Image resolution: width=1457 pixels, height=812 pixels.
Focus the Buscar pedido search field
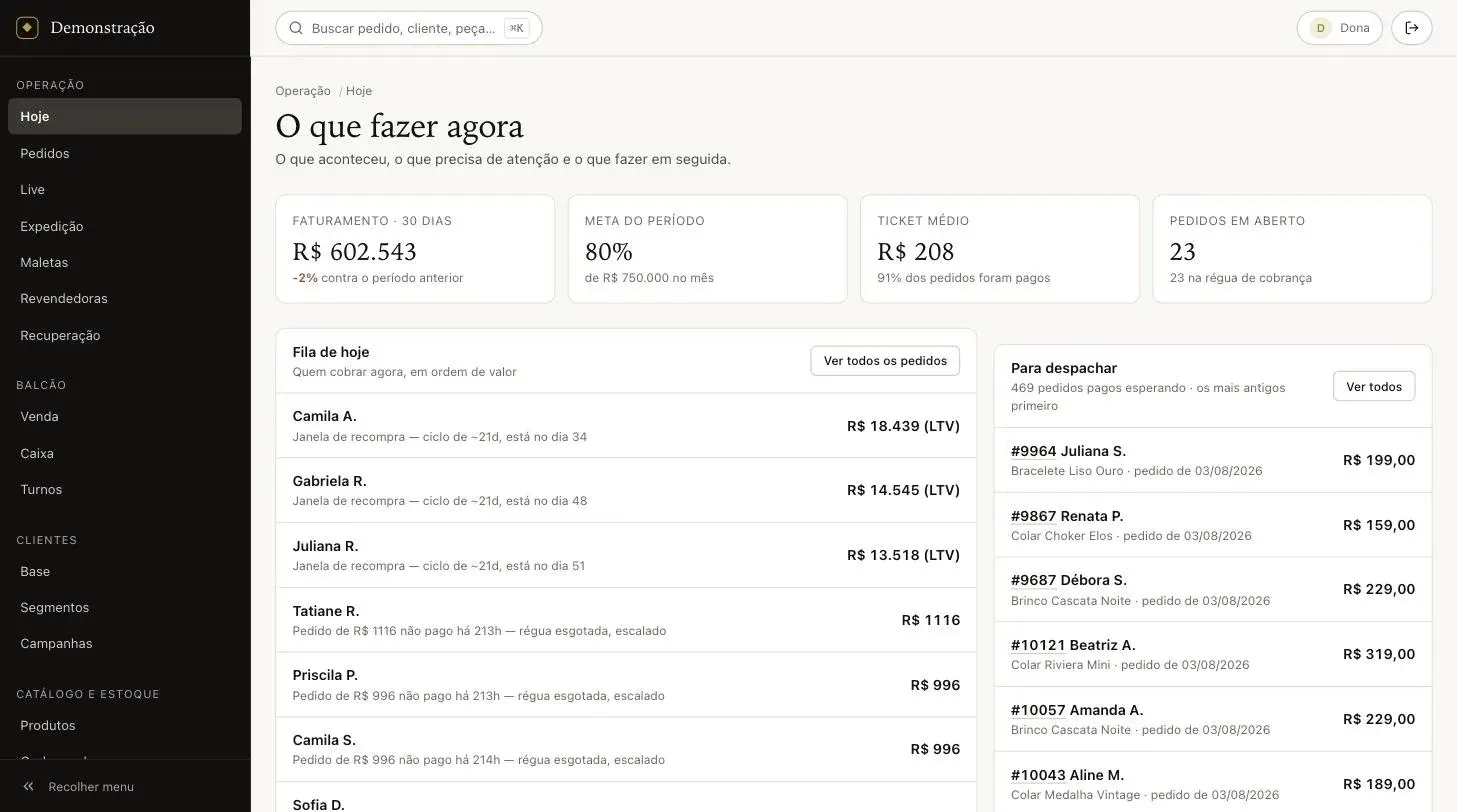pos(409,28)
